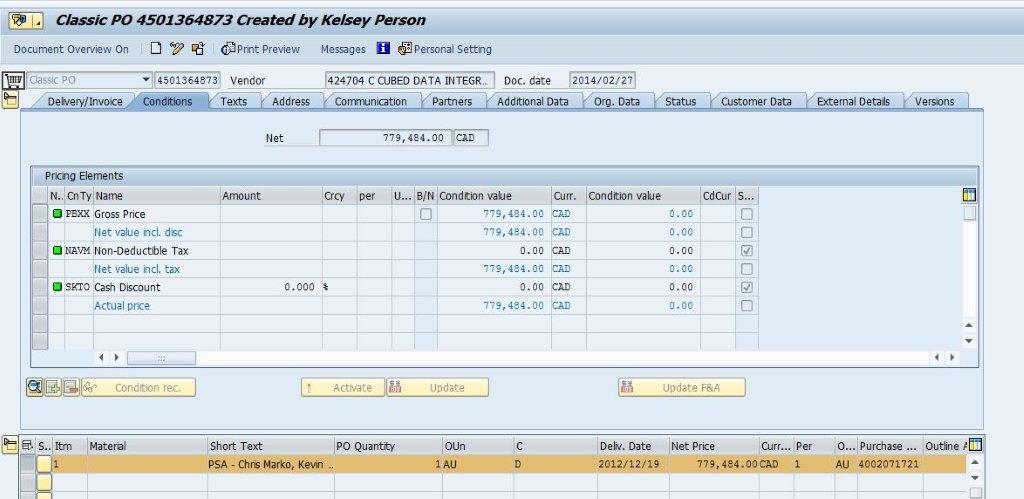Open the Classic PO document type dropdown
This screenshot has width=1024, height=499.
tap(146, 80)
